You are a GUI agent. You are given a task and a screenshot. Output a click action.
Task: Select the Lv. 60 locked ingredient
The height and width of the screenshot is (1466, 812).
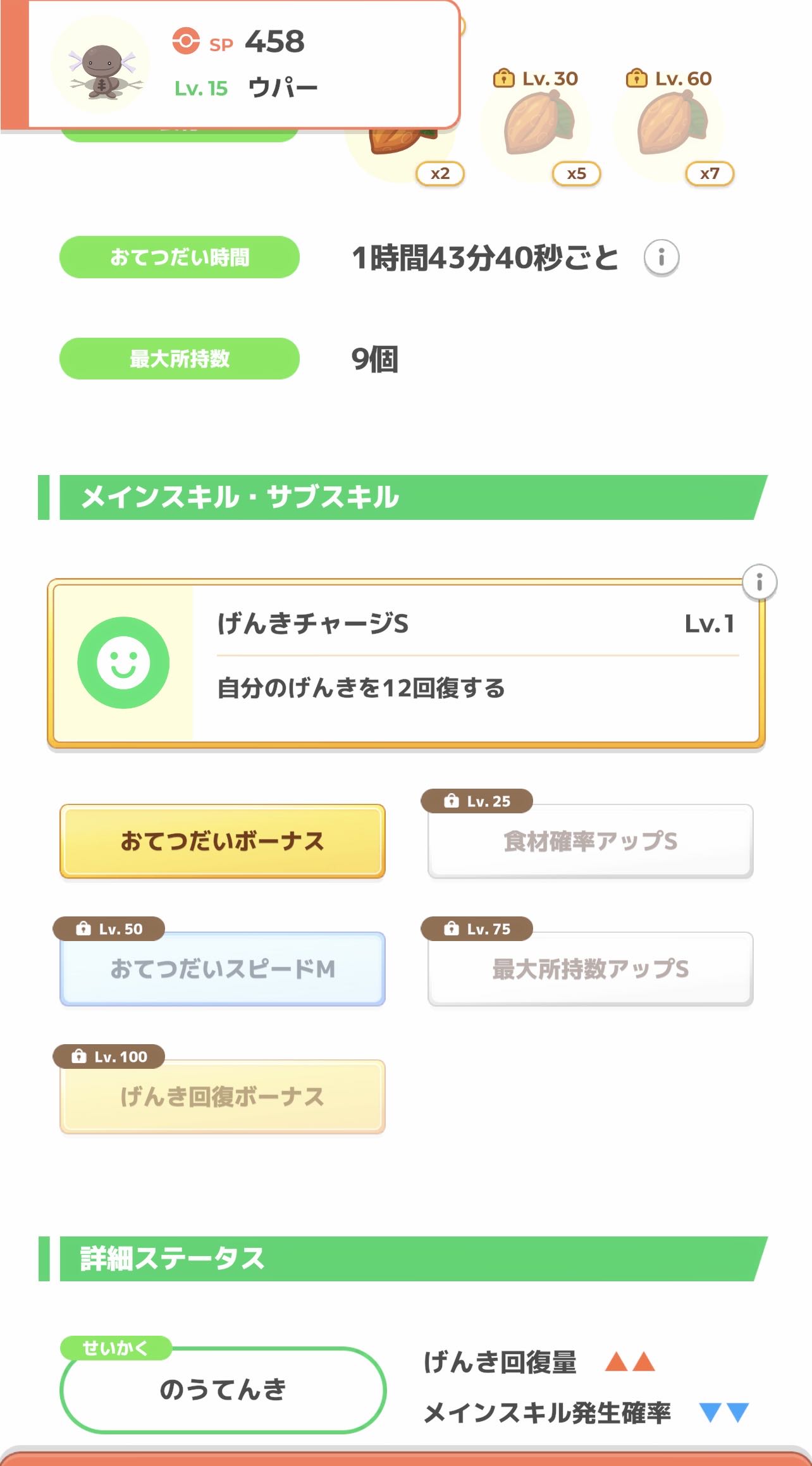coord(672,126)
